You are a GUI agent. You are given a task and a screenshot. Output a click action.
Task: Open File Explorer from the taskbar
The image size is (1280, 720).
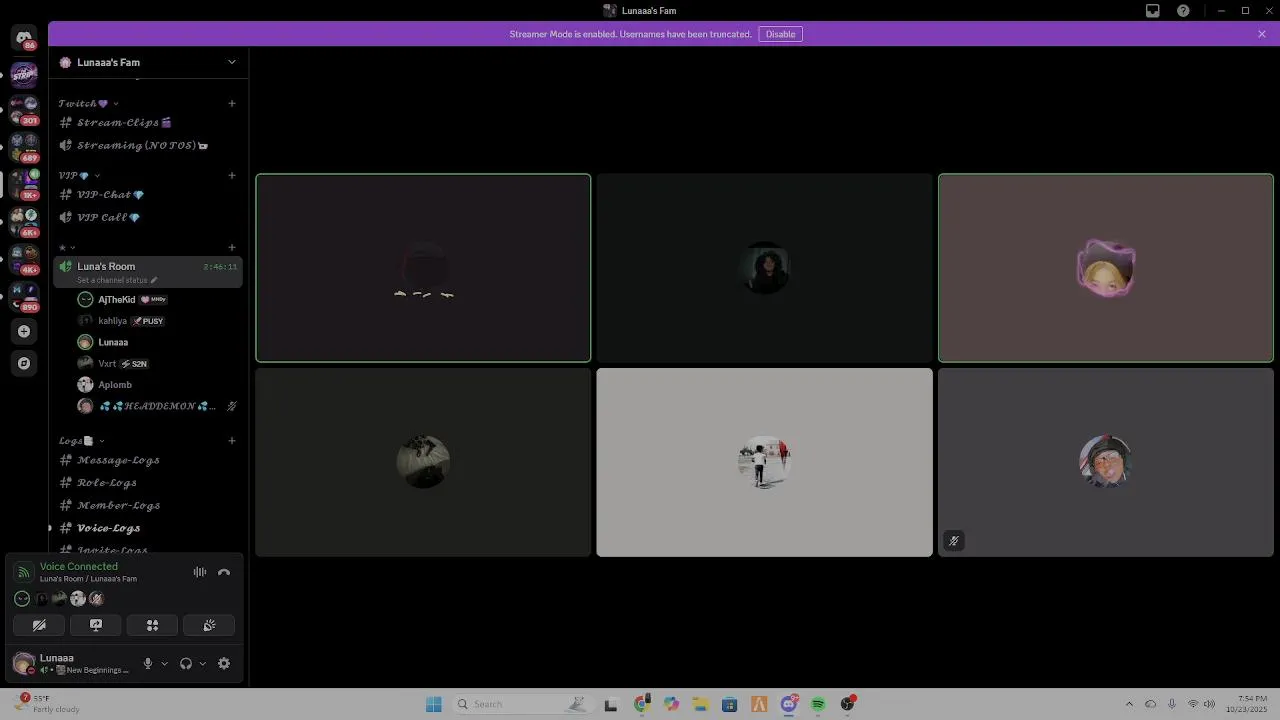point(700,704)
